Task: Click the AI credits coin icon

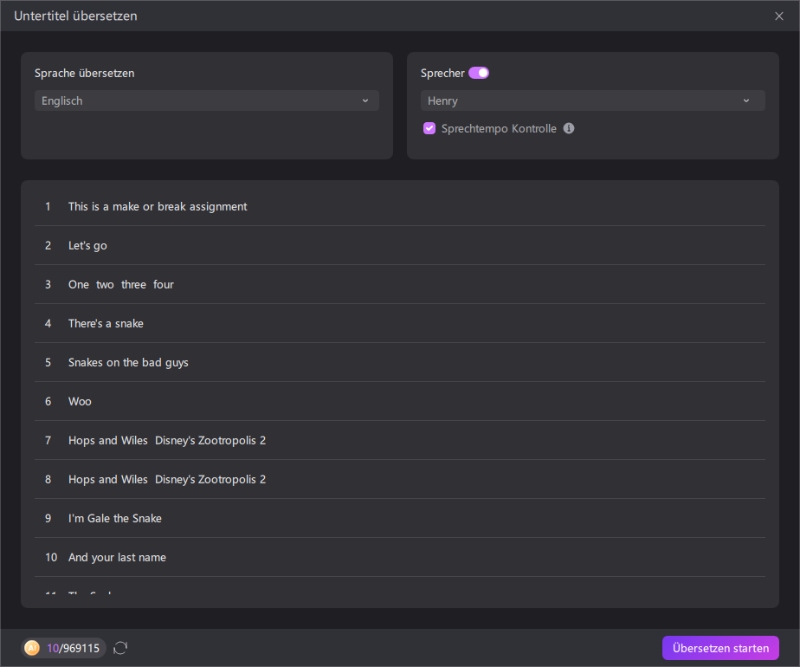Action: [32, 648]
